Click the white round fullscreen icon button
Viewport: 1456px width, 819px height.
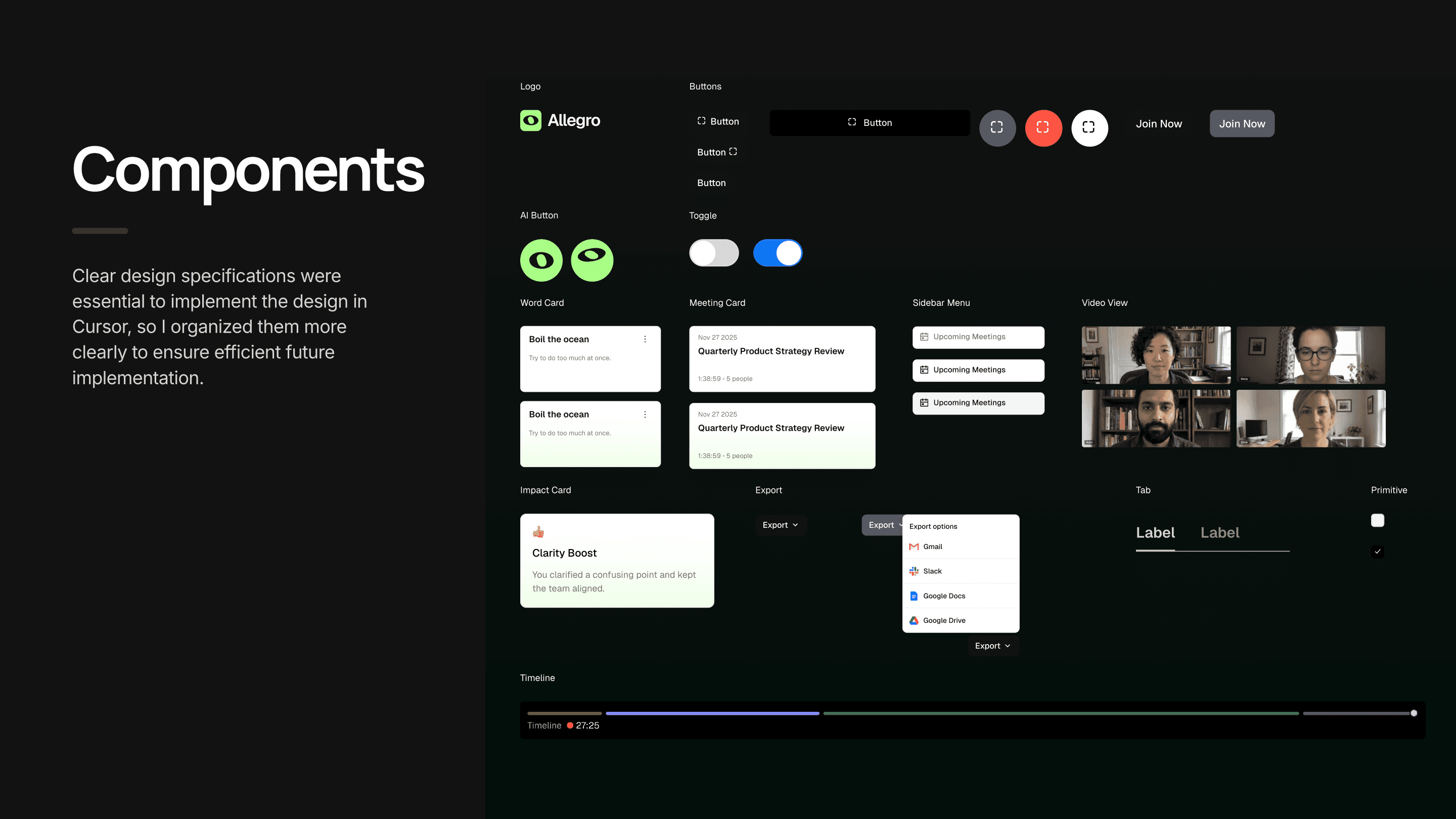[x=1089, y=128]
